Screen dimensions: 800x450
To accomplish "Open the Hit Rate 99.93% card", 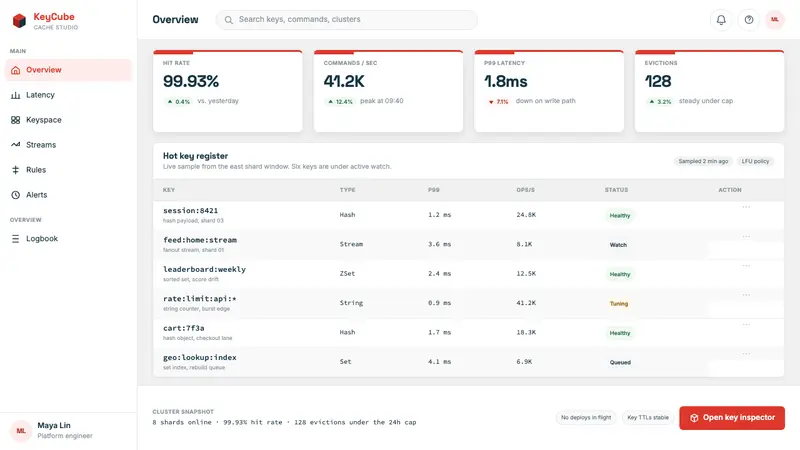I will [x=228, y=91].
